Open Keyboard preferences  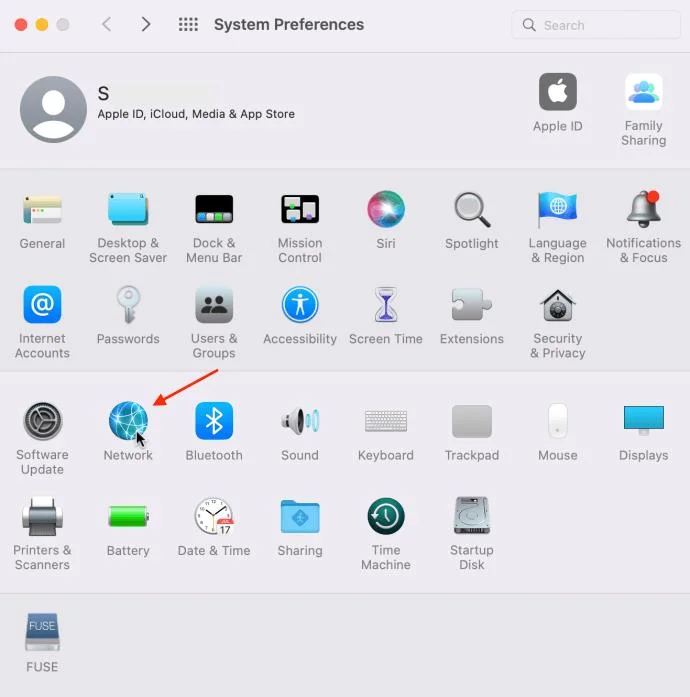point(386,421)
